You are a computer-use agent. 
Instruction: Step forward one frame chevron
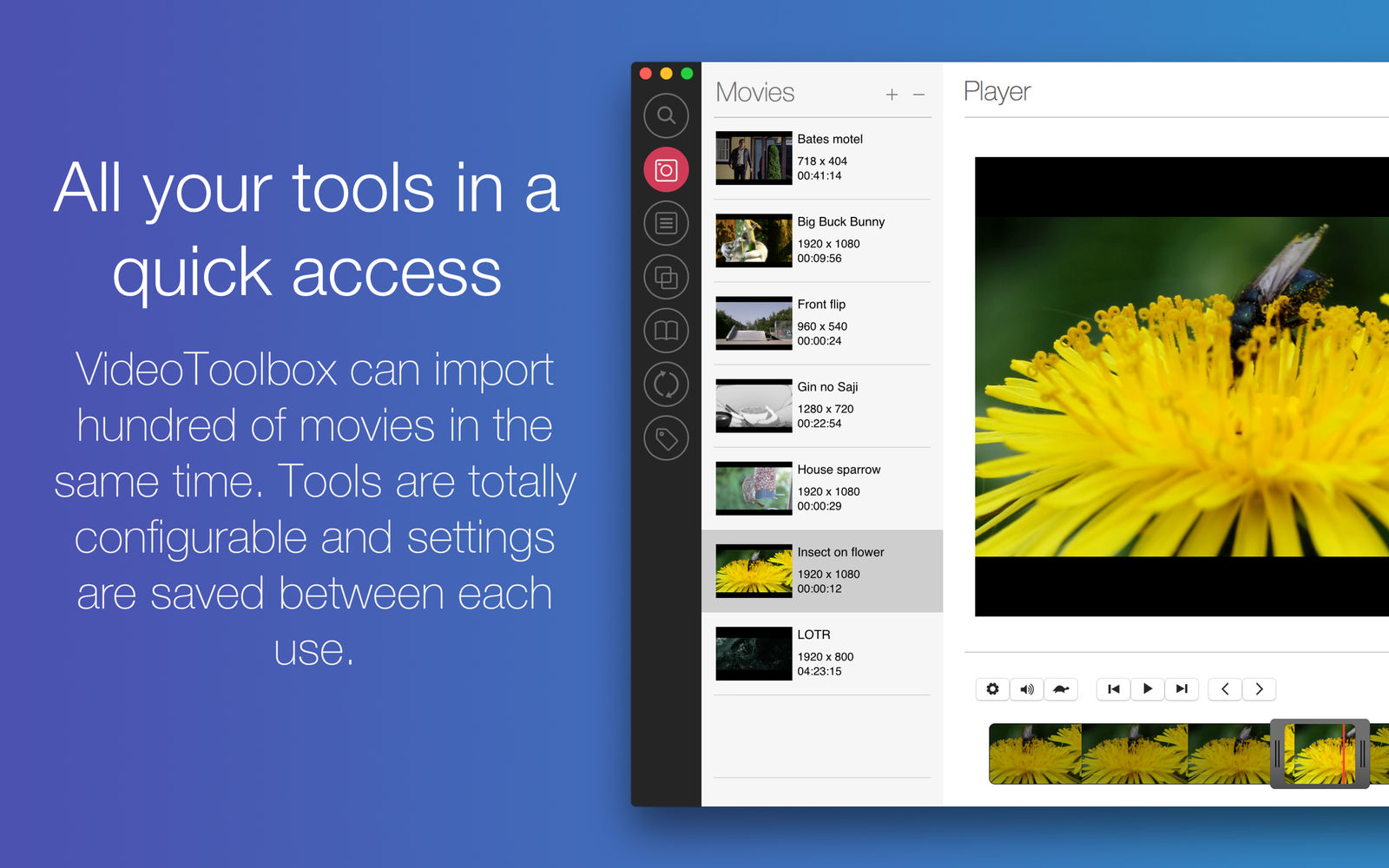(x=1259, y=689)
